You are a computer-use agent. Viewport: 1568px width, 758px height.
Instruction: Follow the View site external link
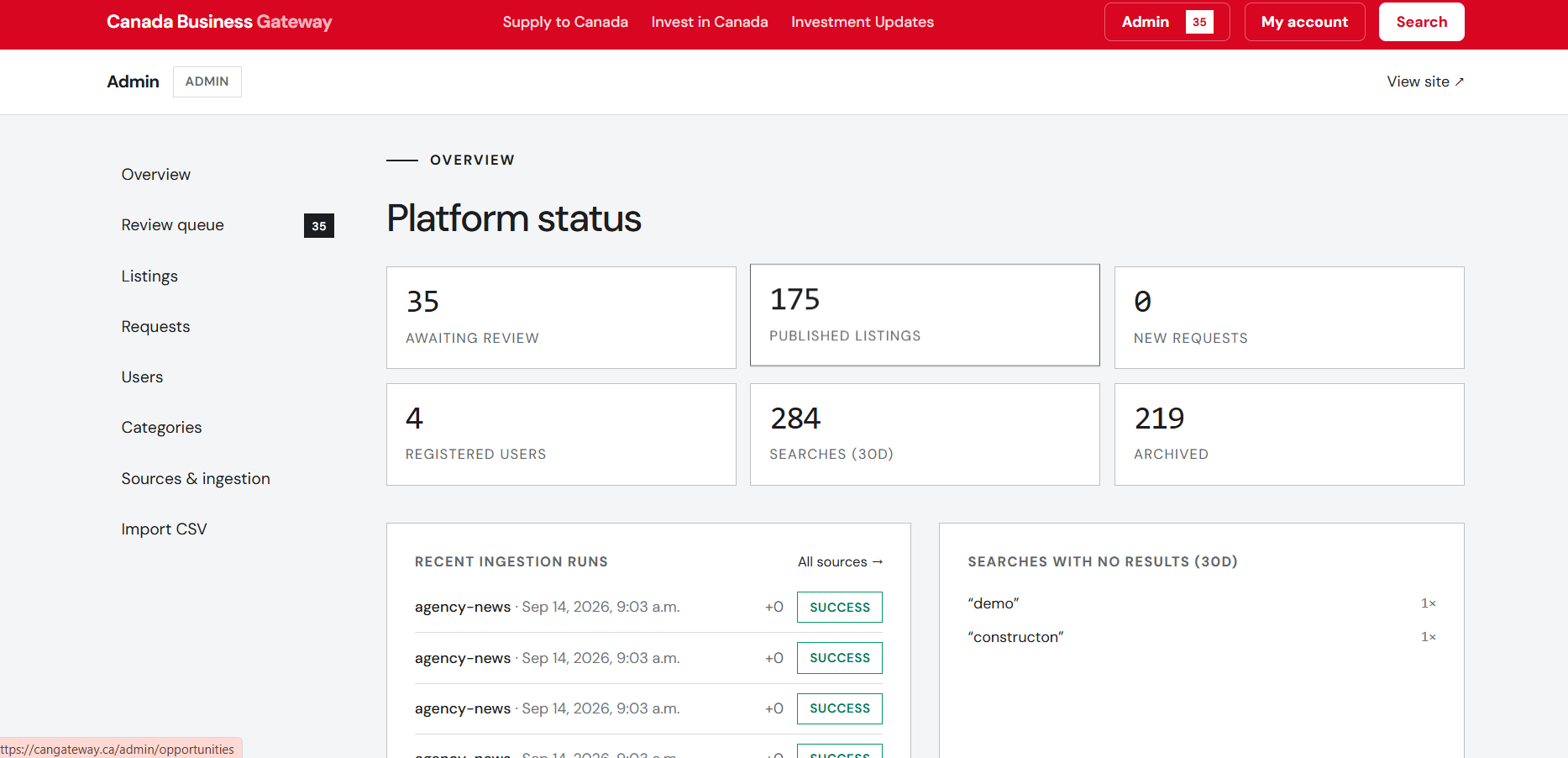pos(1425,82)
